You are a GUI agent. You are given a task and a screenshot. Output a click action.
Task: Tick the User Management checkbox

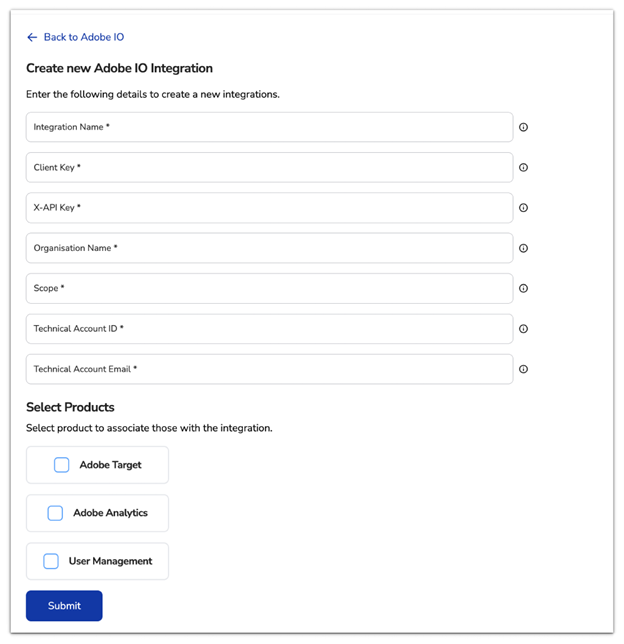51,561
